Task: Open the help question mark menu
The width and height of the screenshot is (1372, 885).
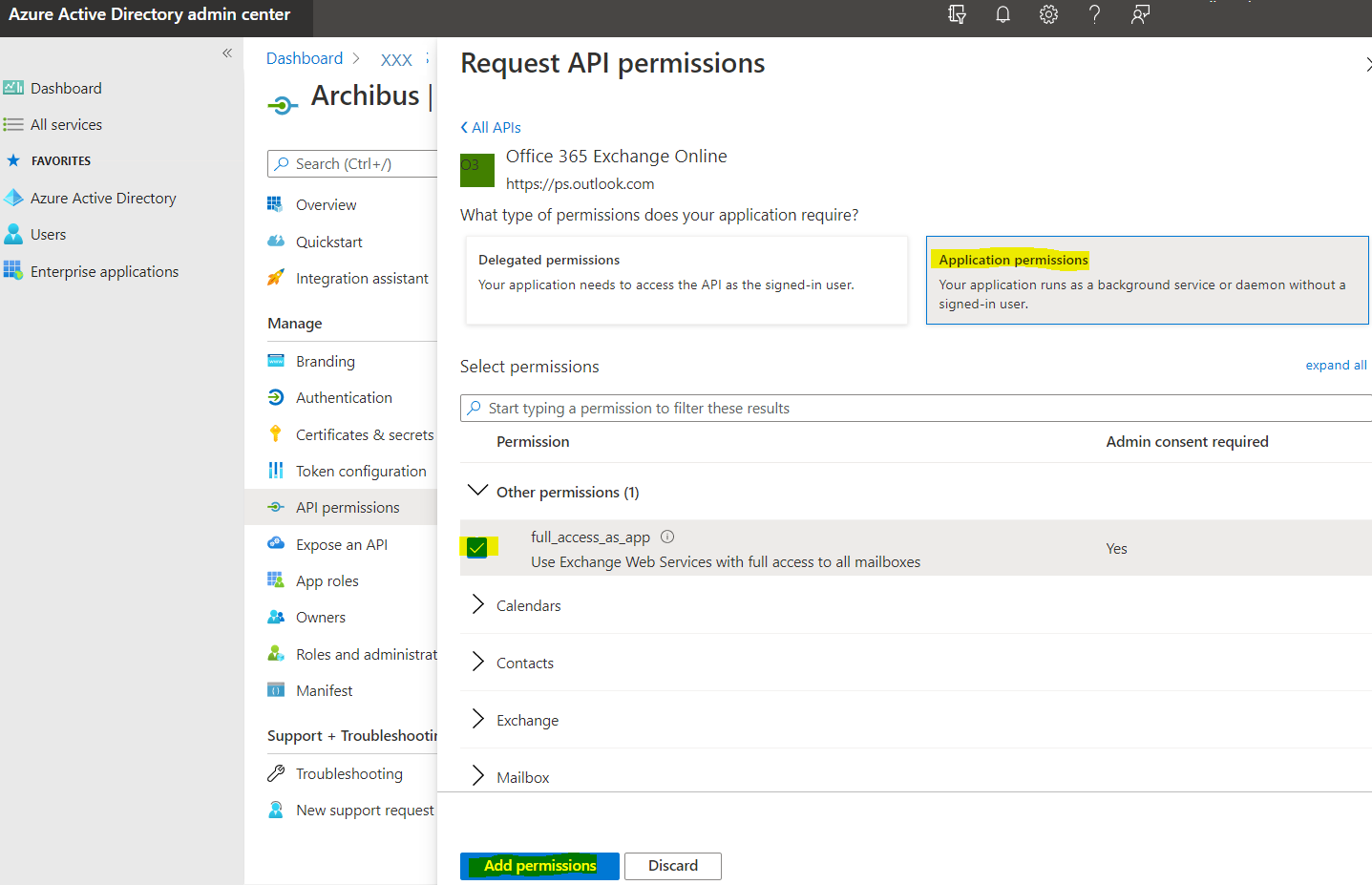Action: [x=1094, y=14]
